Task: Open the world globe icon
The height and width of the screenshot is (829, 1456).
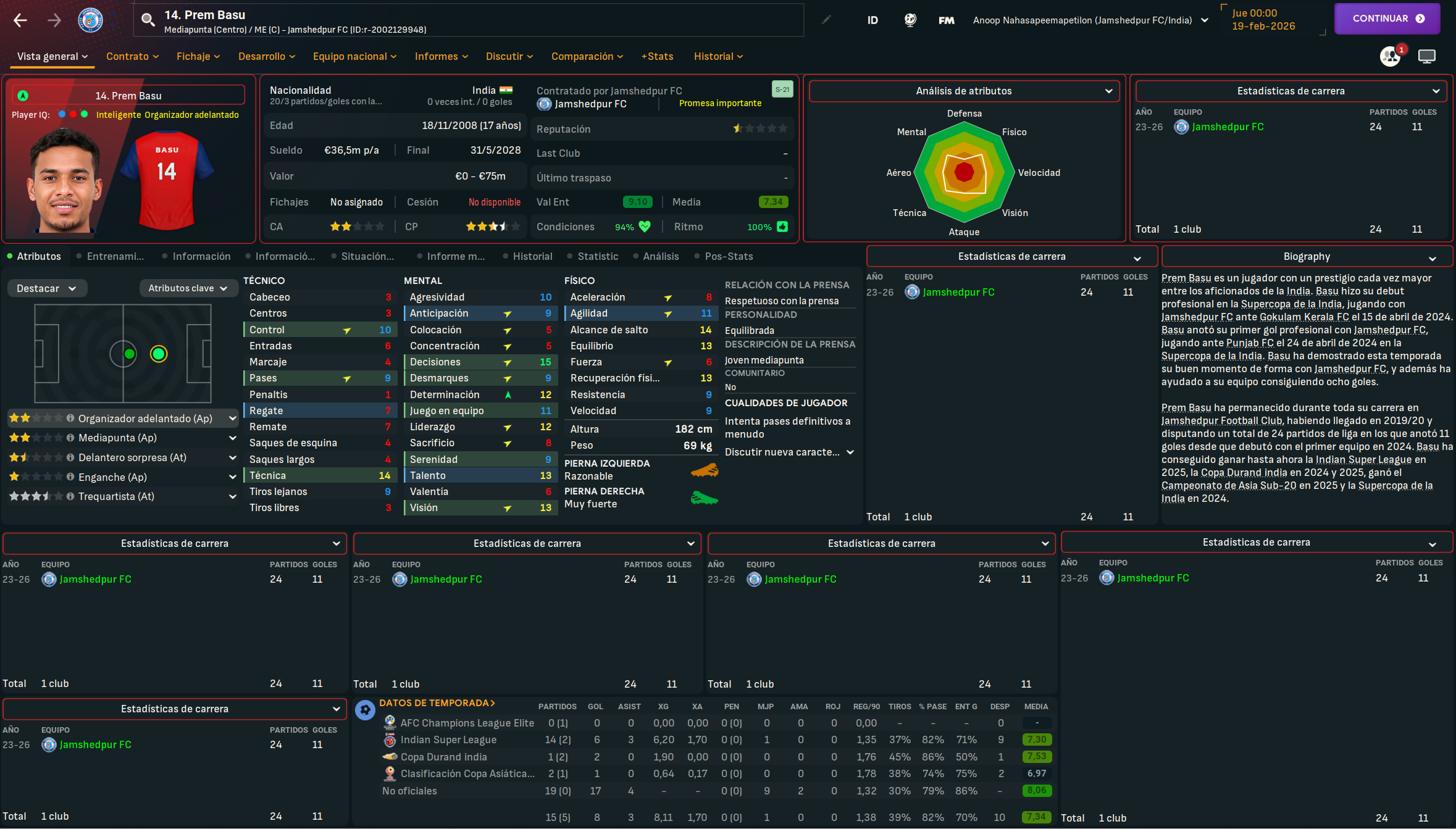Action: [910, 20]
